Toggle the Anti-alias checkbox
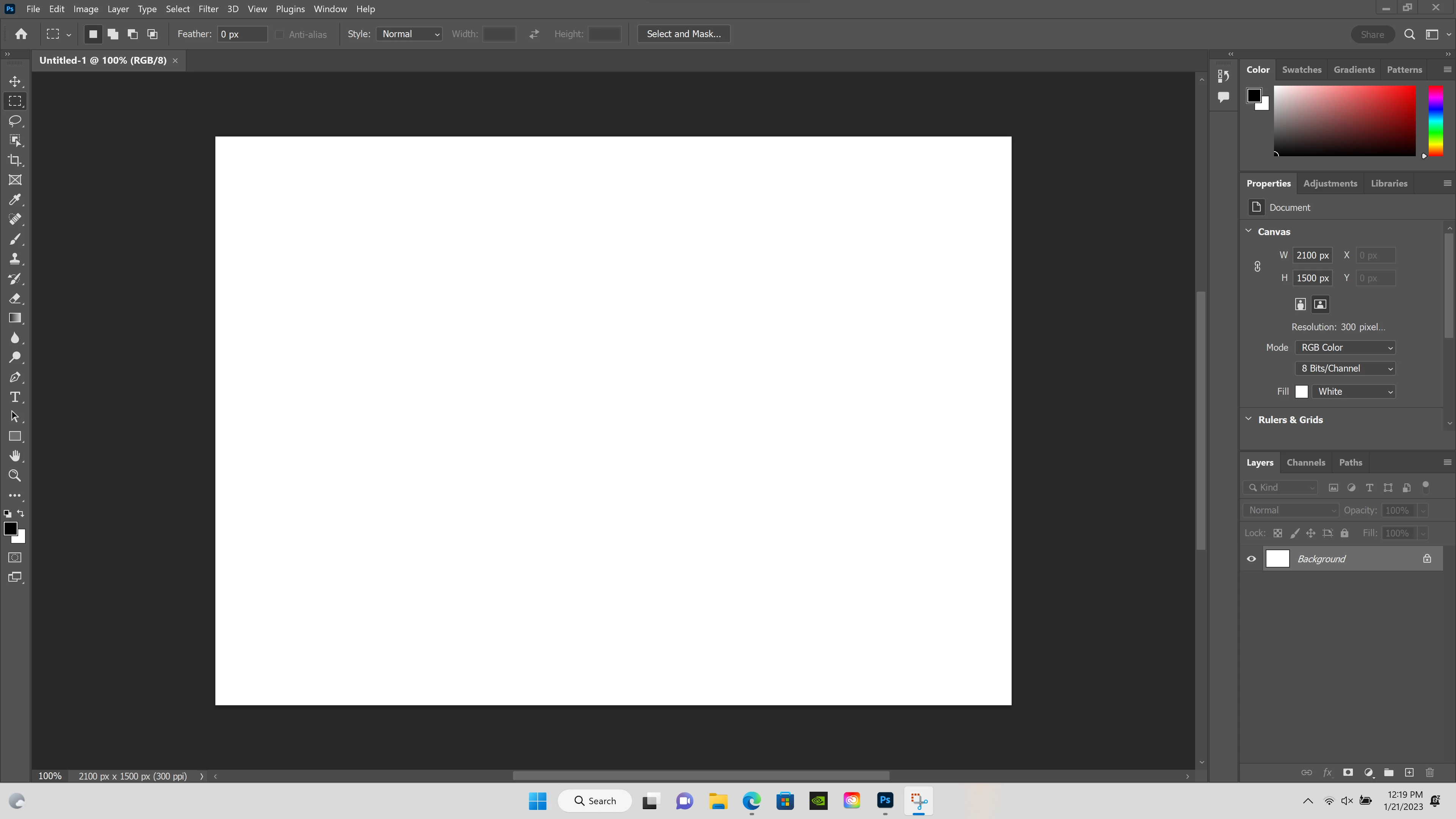The height and width of the screenshot is (819, 1456). [280, 35]
